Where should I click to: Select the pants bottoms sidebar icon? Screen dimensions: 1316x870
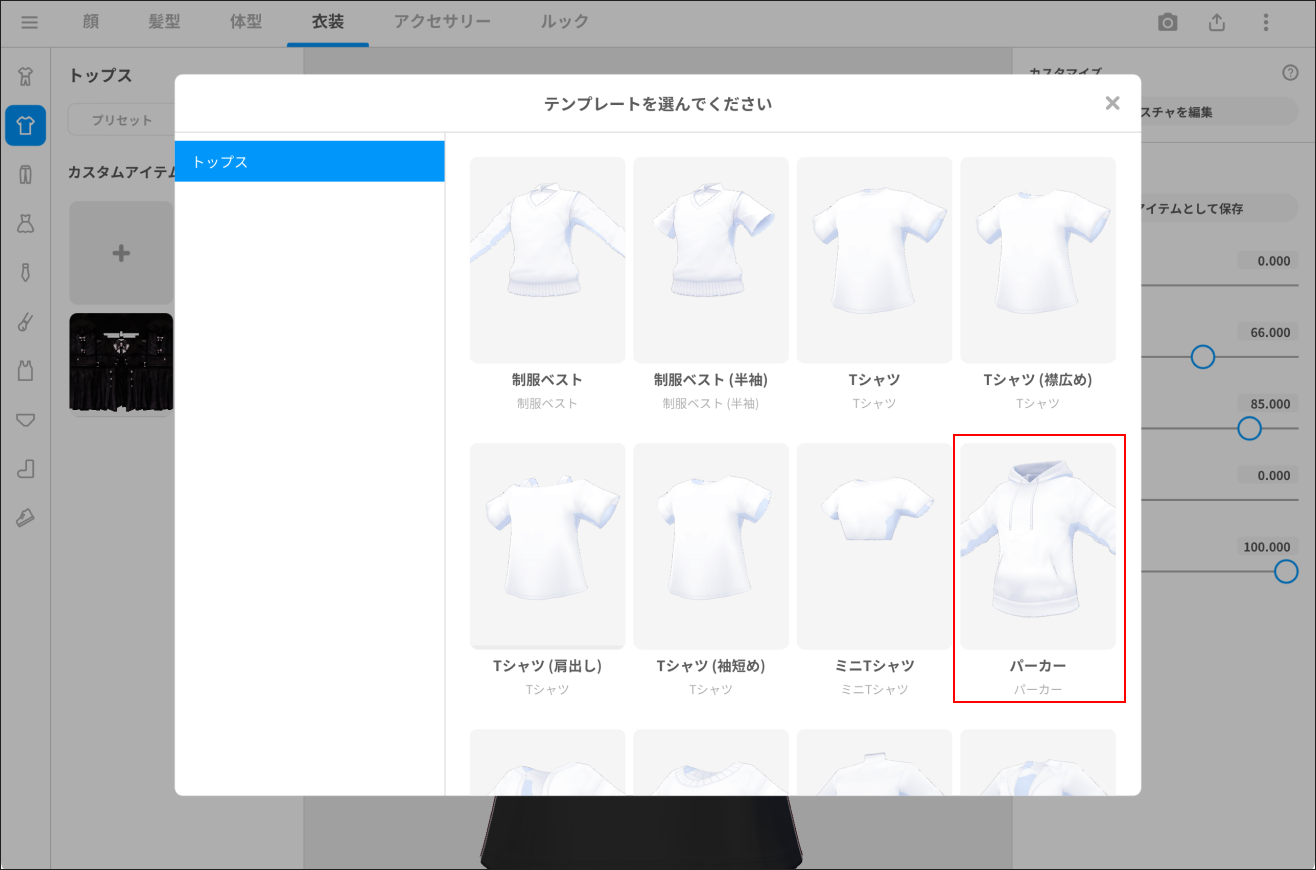pos(26,175)
